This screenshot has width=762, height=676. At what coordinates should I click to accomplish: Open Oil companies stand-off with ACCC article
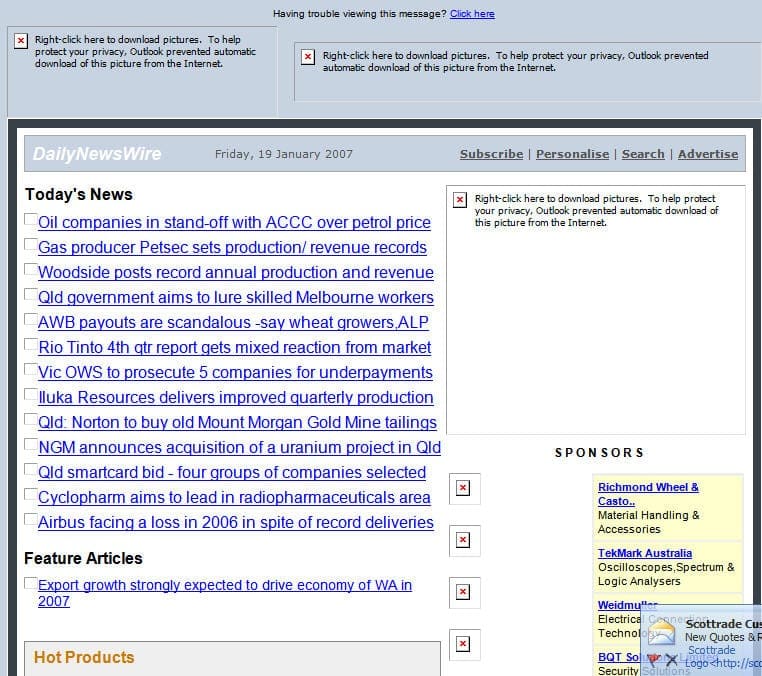tap(234, 223)
